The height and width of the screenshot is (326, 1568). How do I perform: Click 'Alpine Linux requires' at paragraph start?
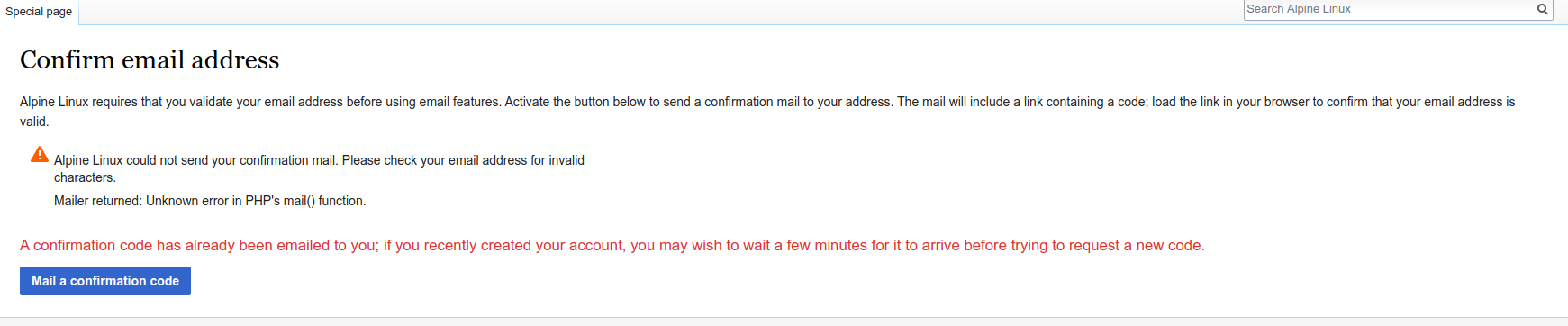[x=78, y=102]
